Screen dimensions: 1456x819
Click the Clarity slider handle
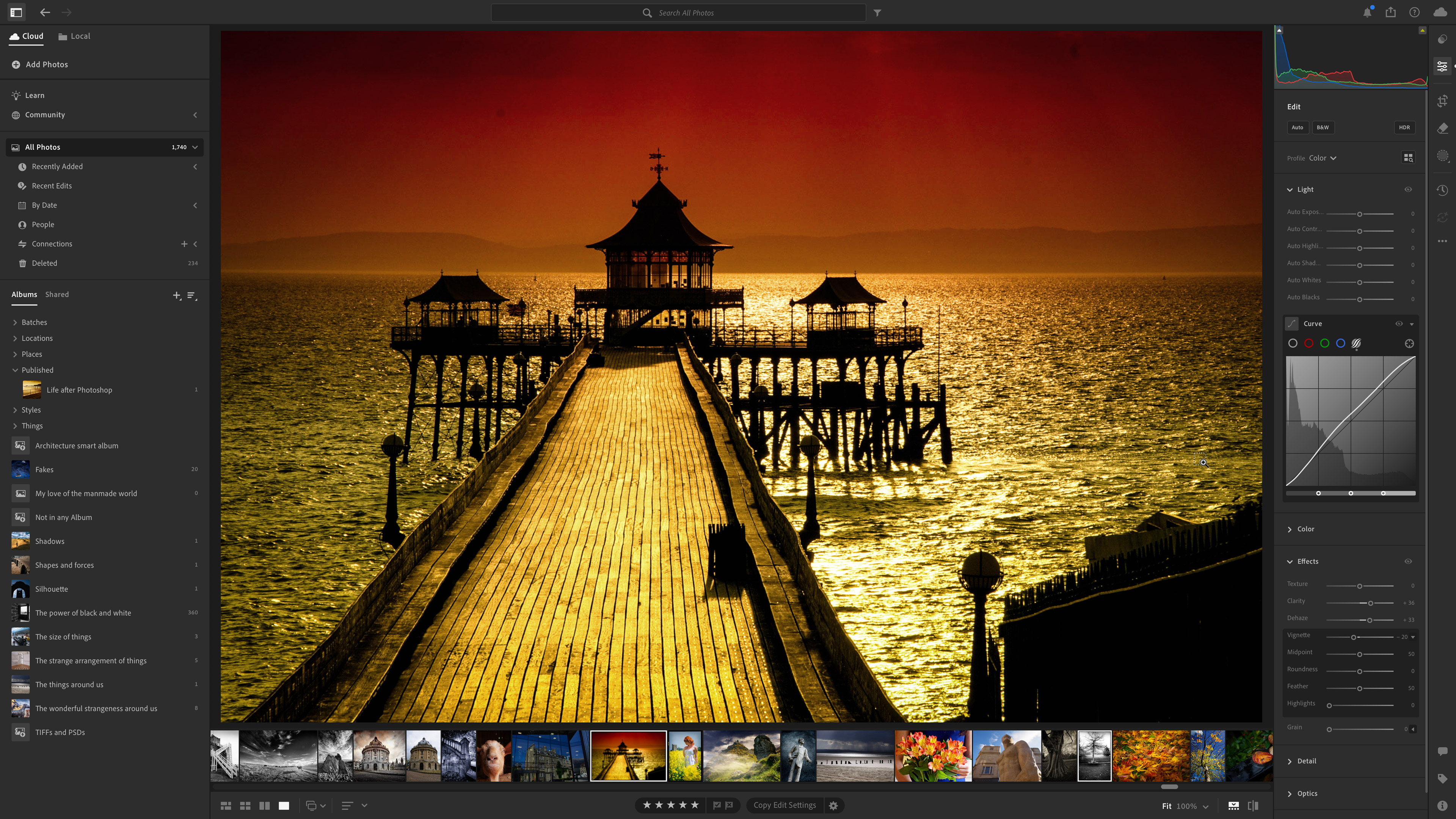[x=1370, y=603]
